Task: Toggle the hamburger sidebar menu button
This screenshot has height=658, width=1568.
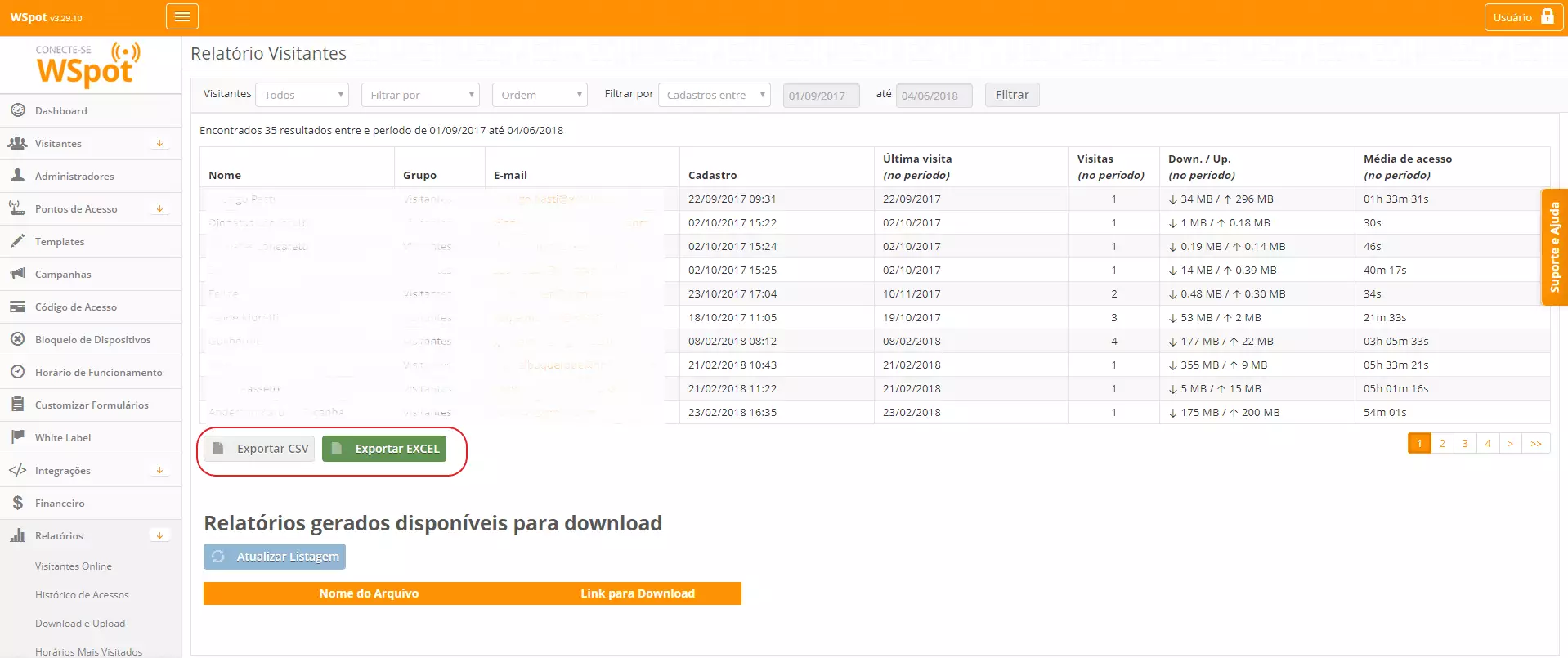Action: coord(181,16)
